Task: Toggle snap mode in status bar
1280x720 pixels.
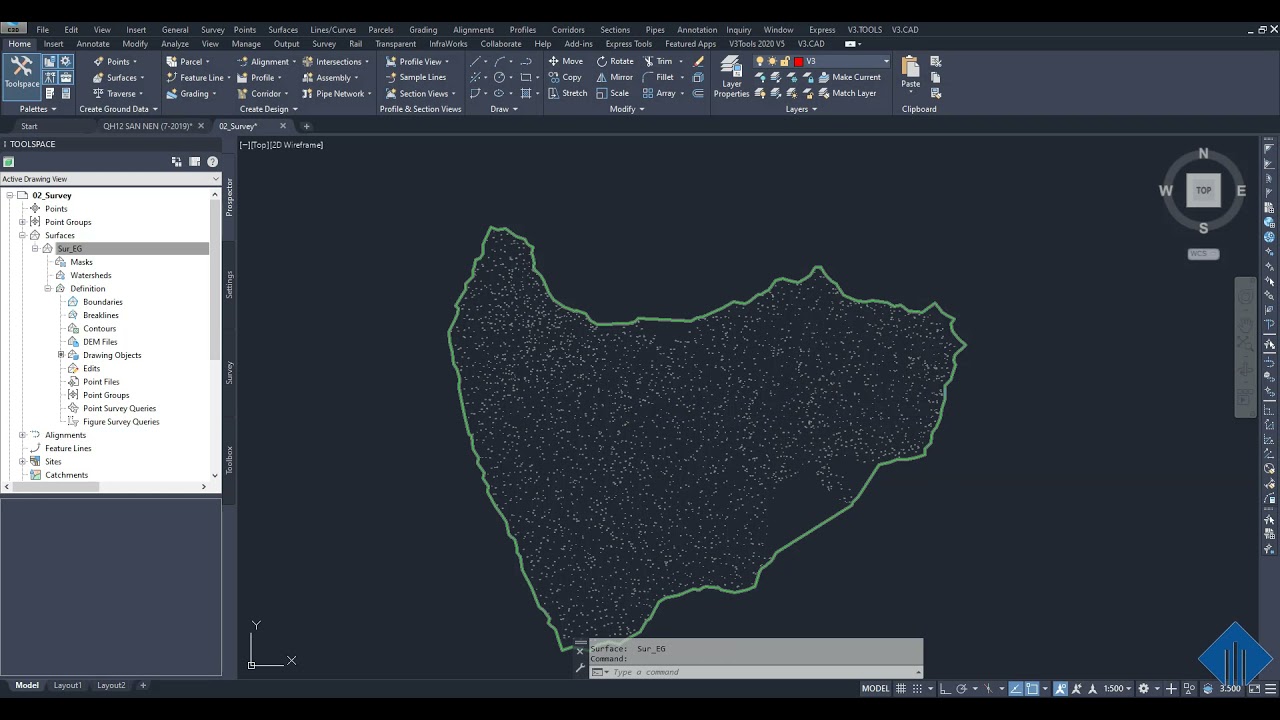Action: click(x=917, y=688)
